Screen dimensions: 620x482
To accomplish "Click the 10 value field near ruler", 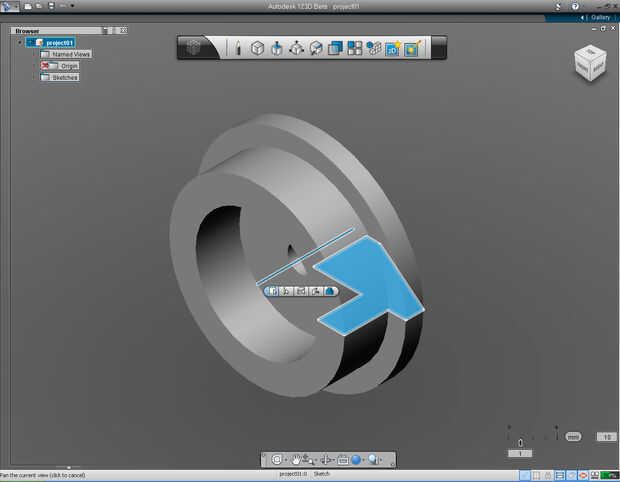I will (607, 437).
